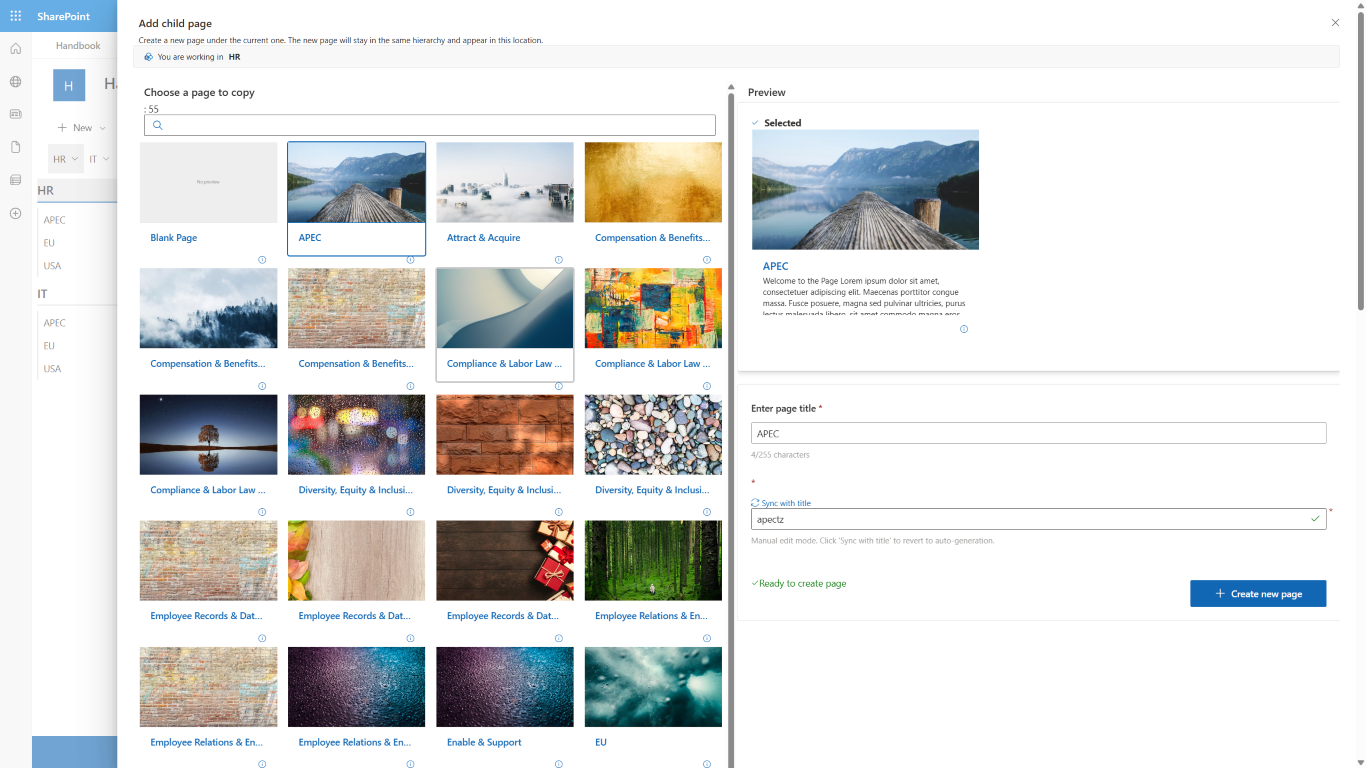The width and height of the screenshot is (1366, 768).
Task: Select the Home icon in left sidebar
Action: click(x=15, y=47)
